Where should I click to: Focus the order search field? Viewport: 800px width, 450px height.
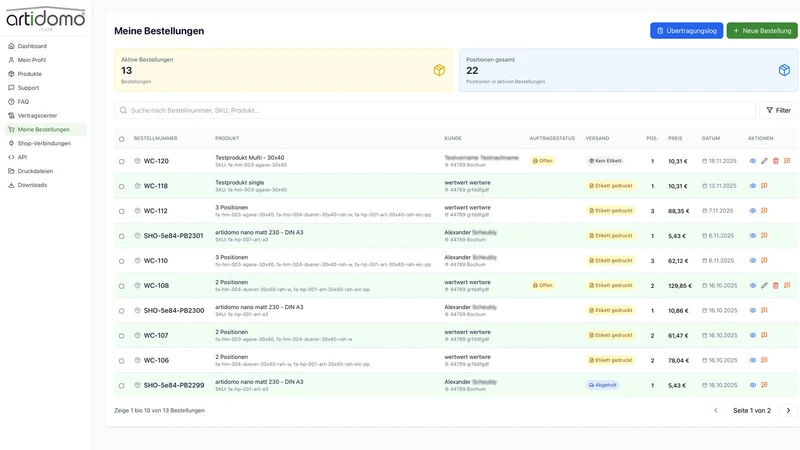pyautogui.click(x=435, y=110)
